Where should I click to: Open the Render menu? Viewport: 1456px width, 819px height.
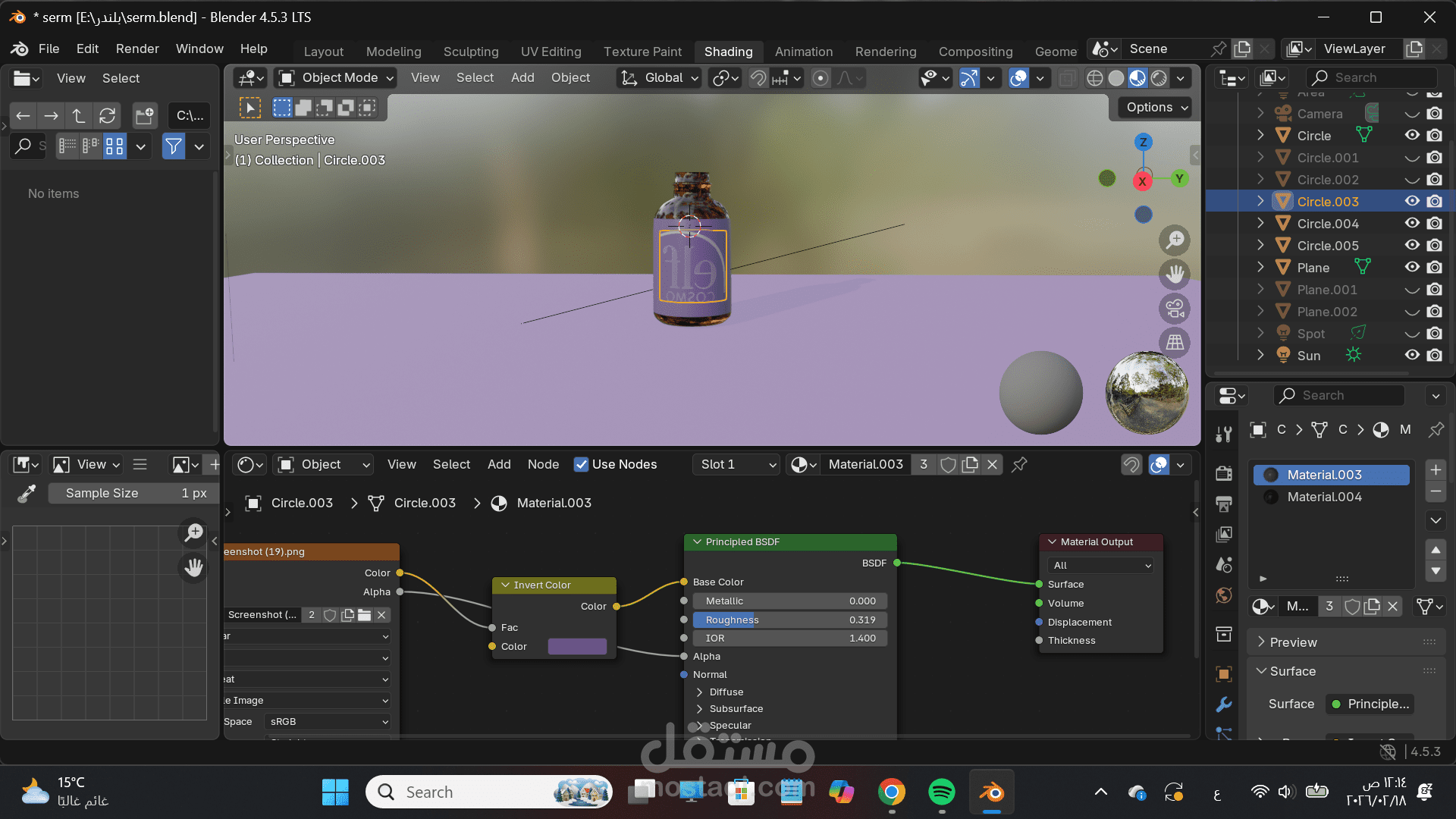pos(137,49)
